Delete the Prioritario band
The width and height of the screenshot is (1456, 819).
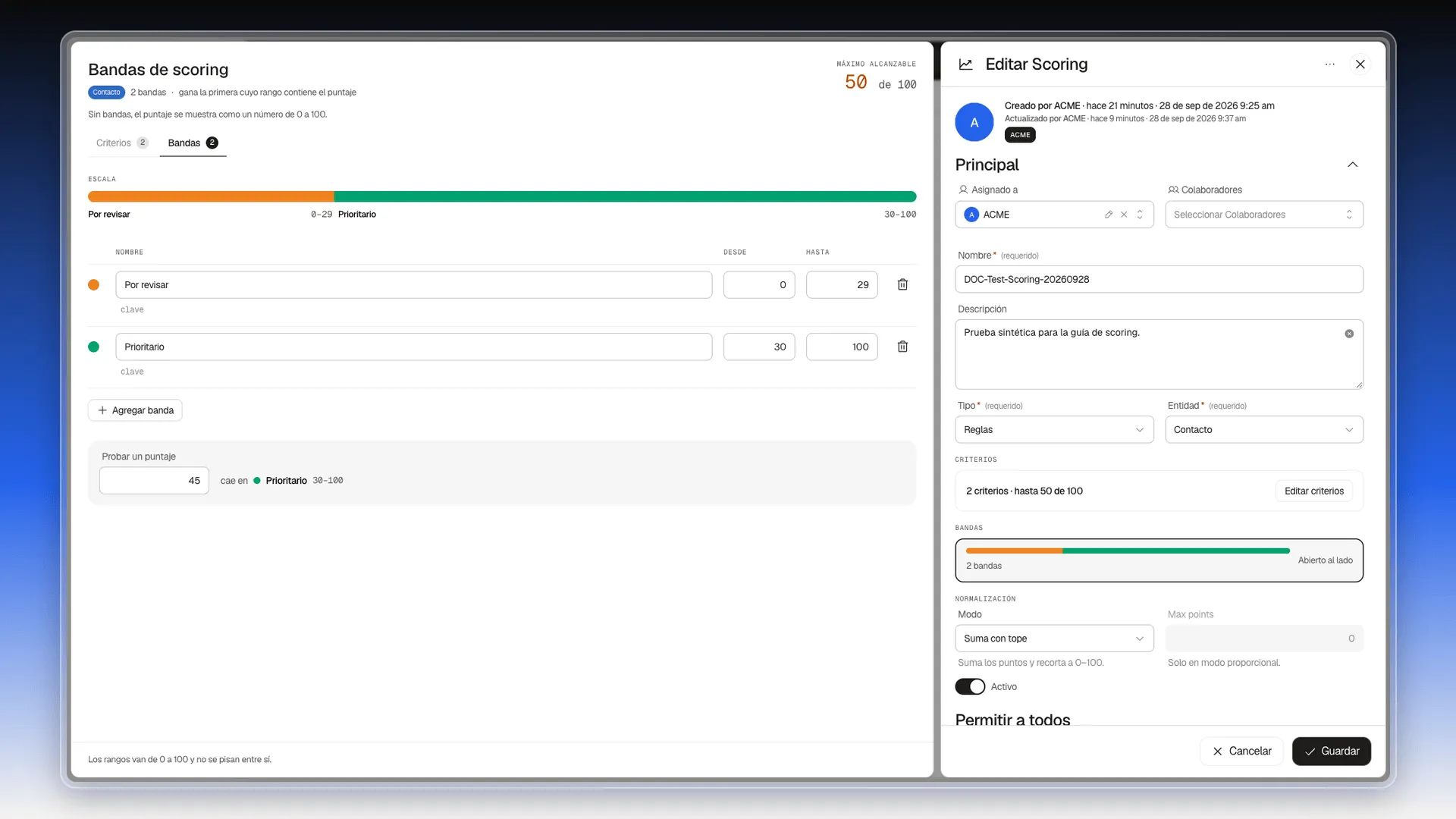(902, 347)
